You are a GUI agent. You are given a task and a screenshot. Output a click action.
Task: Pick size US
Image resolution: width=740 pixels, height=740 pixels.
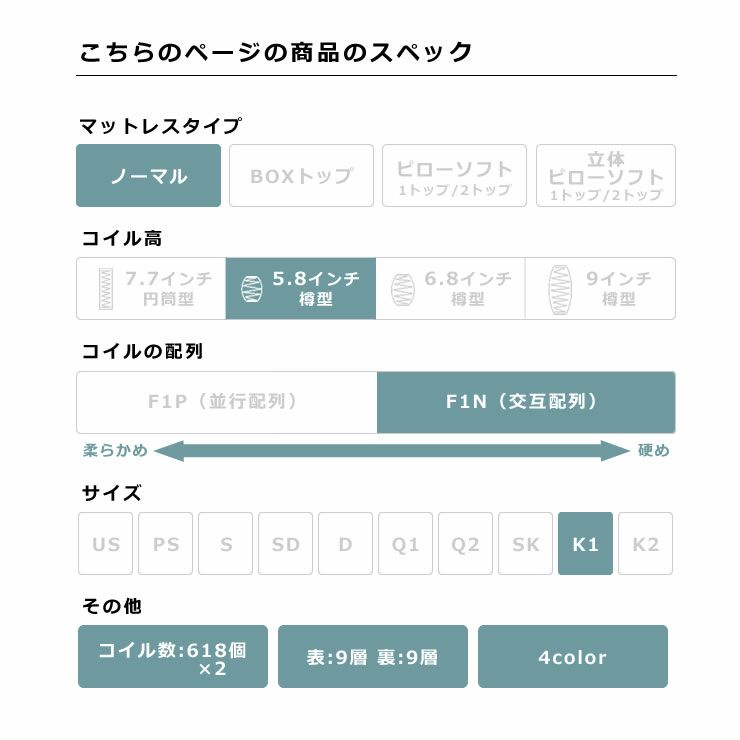click(x=105, y=544)
